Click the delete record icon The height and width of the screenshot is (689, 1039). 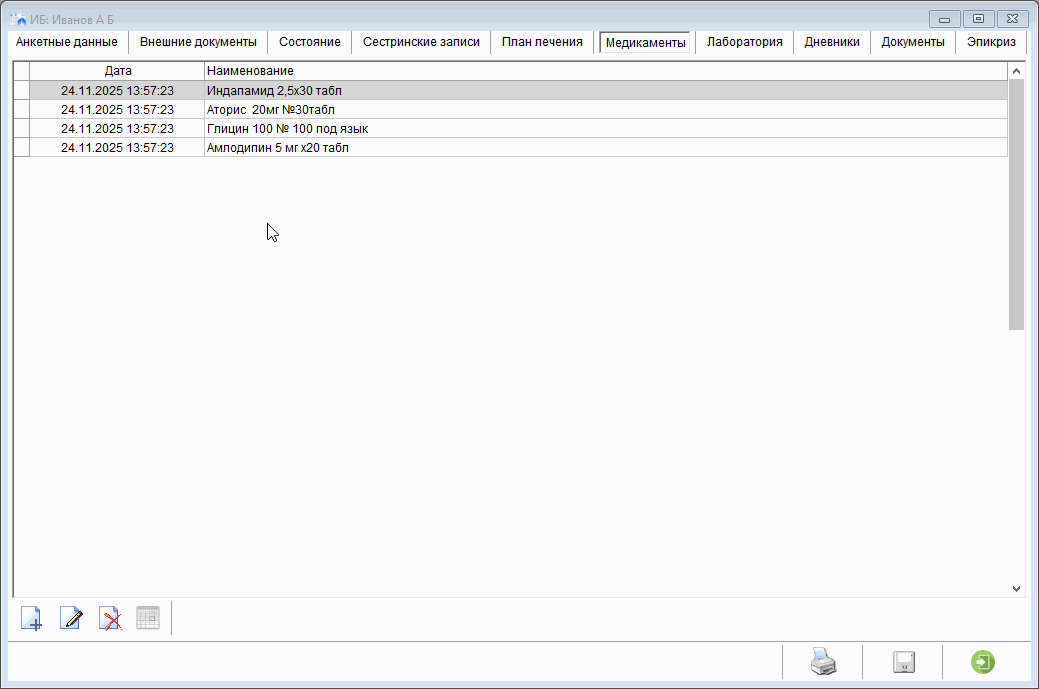click(110, 618)
